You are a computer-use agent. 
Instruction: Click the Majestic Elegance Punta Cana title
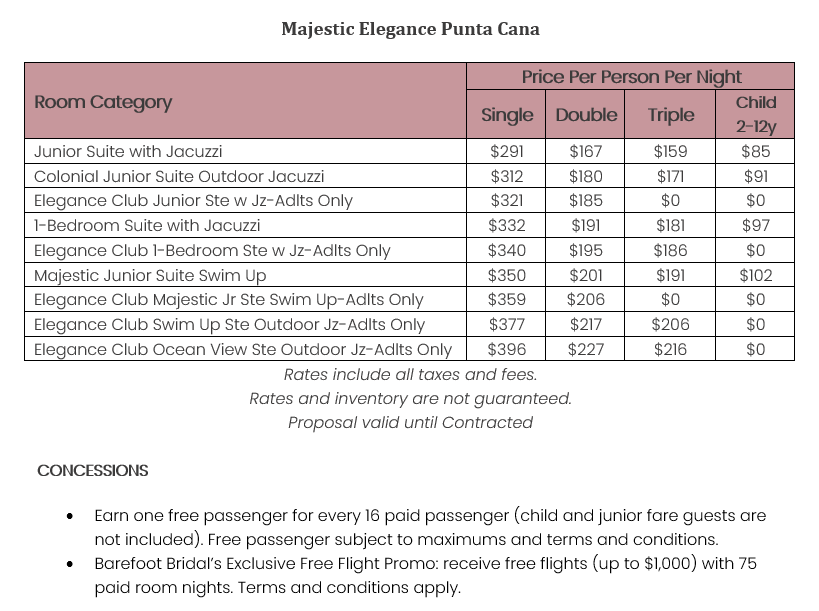click(410, 29)
